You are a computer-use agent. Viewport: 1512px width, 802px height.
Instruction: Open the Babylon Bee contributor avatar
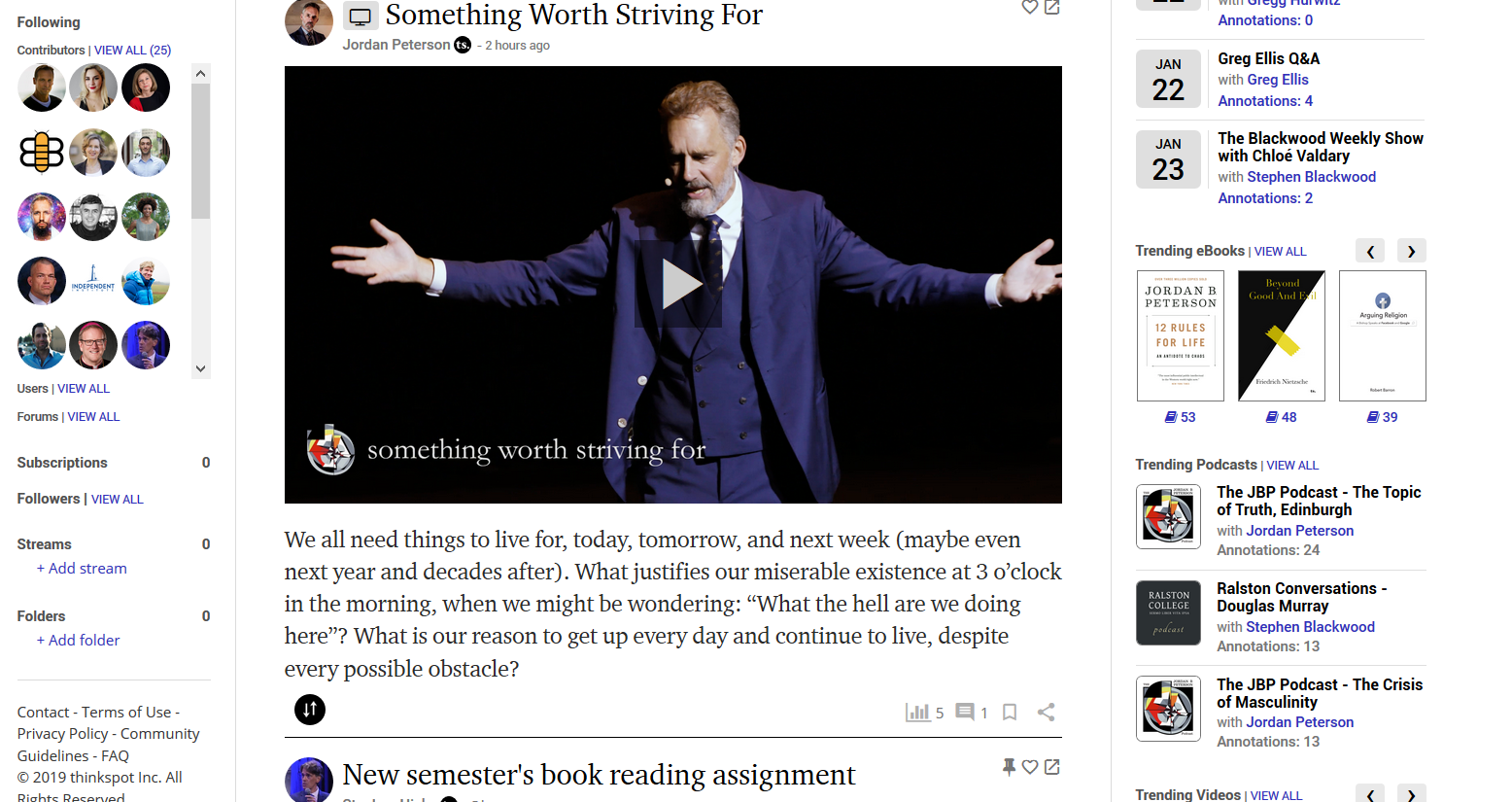pyautogui.click(x=42, y=153)
